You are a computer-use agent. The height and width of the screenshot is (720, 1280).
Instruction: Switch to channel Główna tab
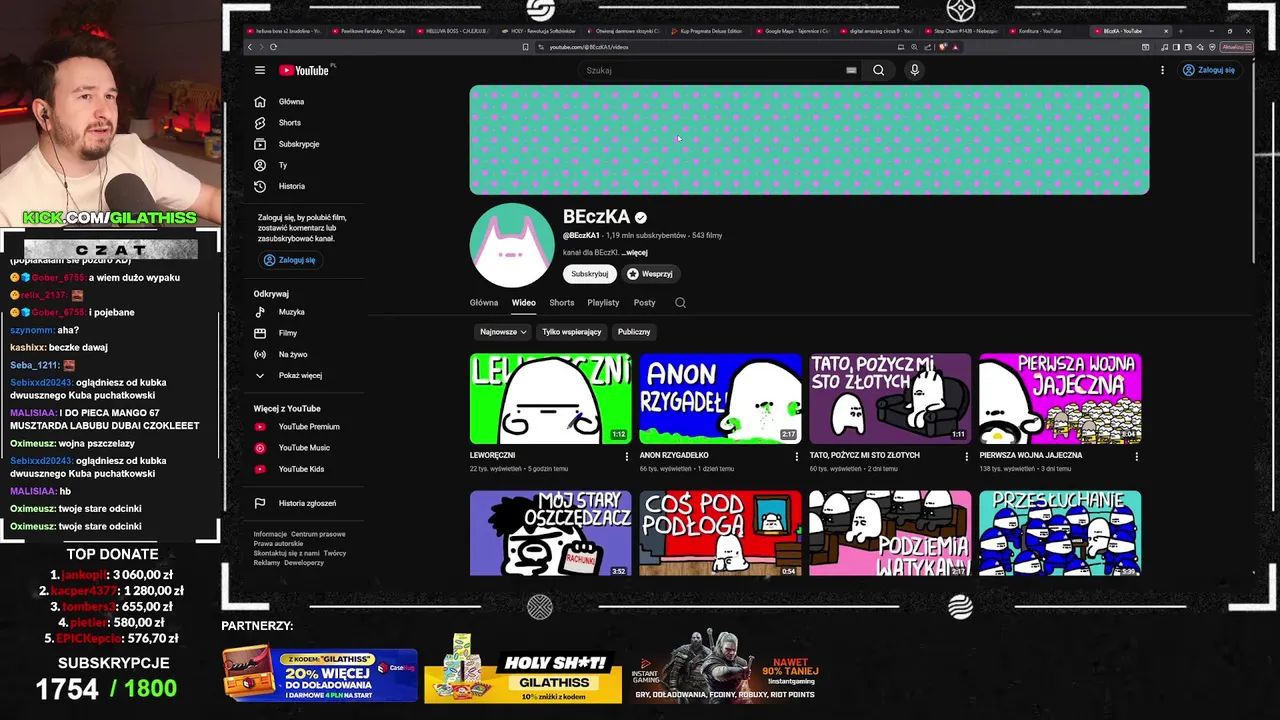tap(484, 302)
